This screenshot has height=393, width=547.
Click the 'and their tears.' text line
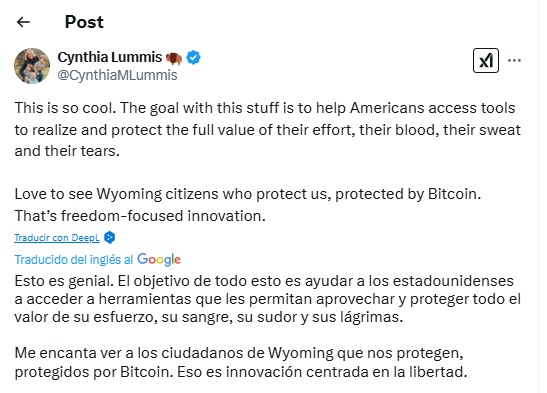pos(67,151)
